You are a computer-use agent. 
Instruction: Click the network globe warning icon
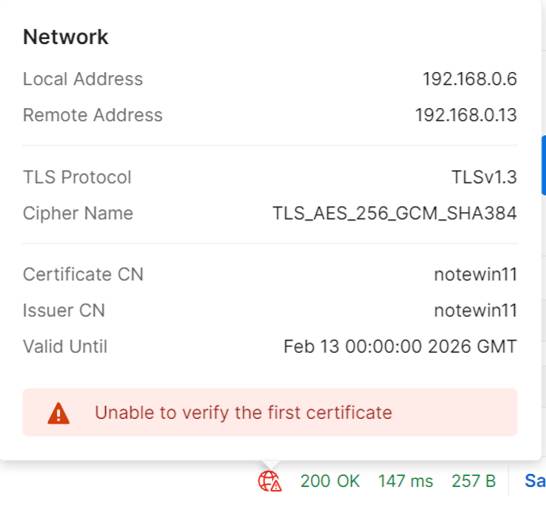pyautogui.click(x=270, y=481)
